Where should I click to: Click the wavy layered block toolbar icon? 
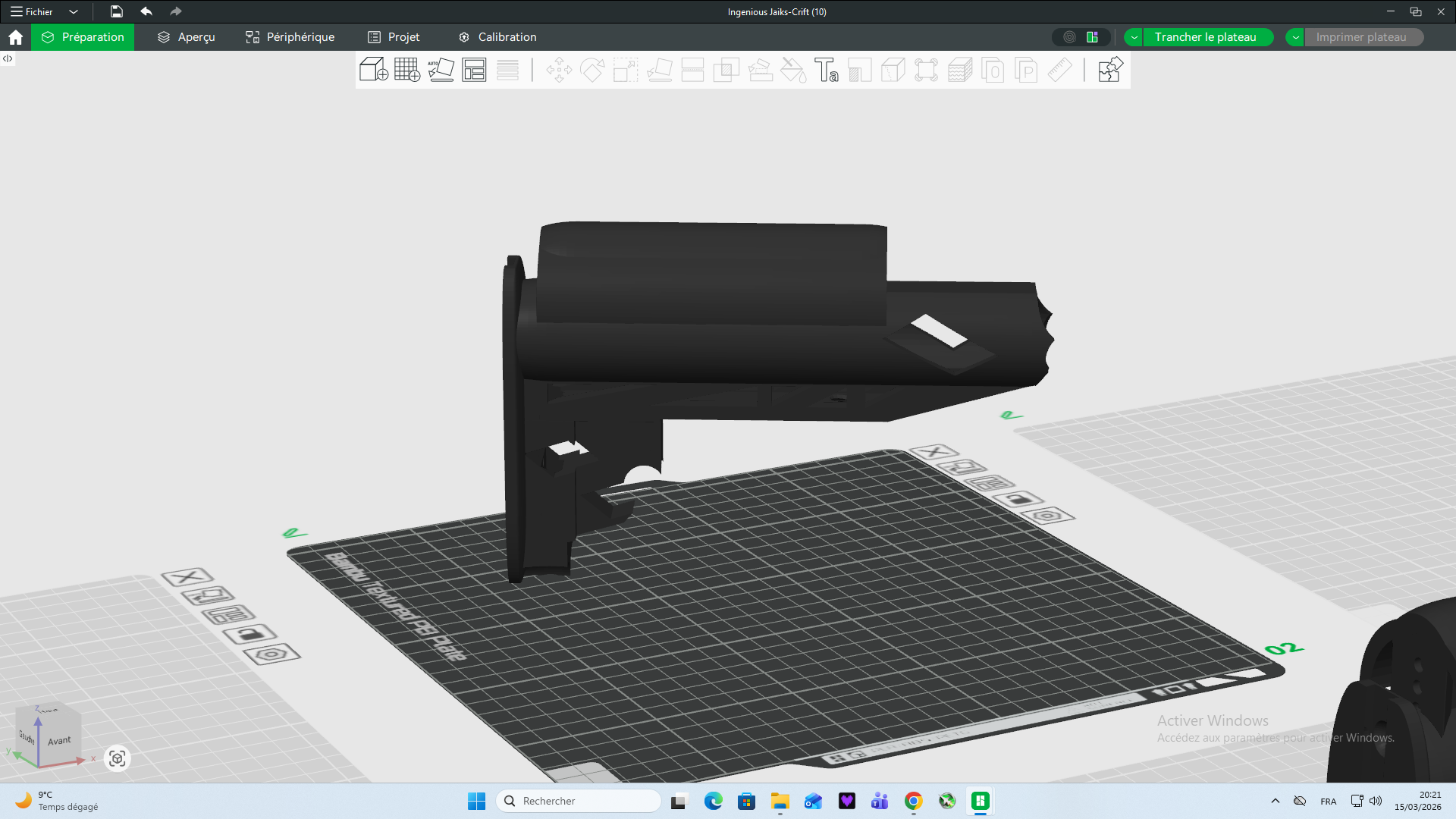tap(960, 70)
